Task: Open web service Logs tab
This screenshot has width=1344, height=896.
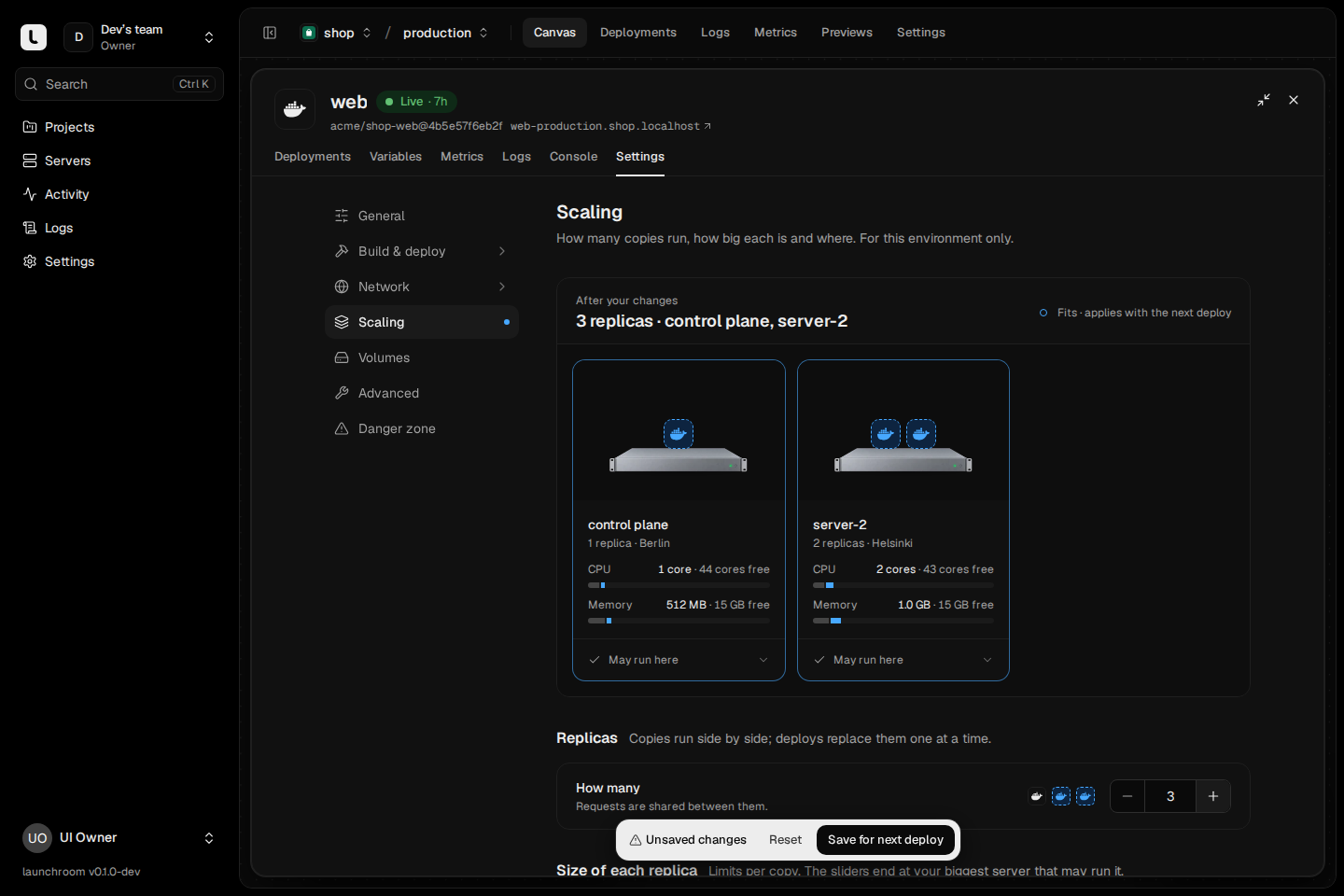Action: (516, 157)
